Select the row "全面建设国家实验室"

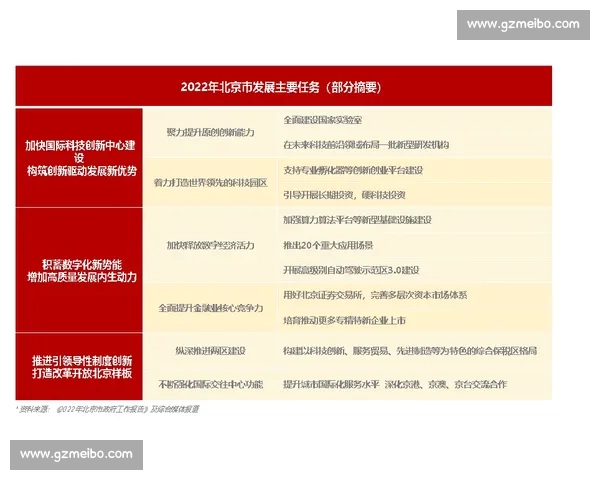click(x=415, y=120)
